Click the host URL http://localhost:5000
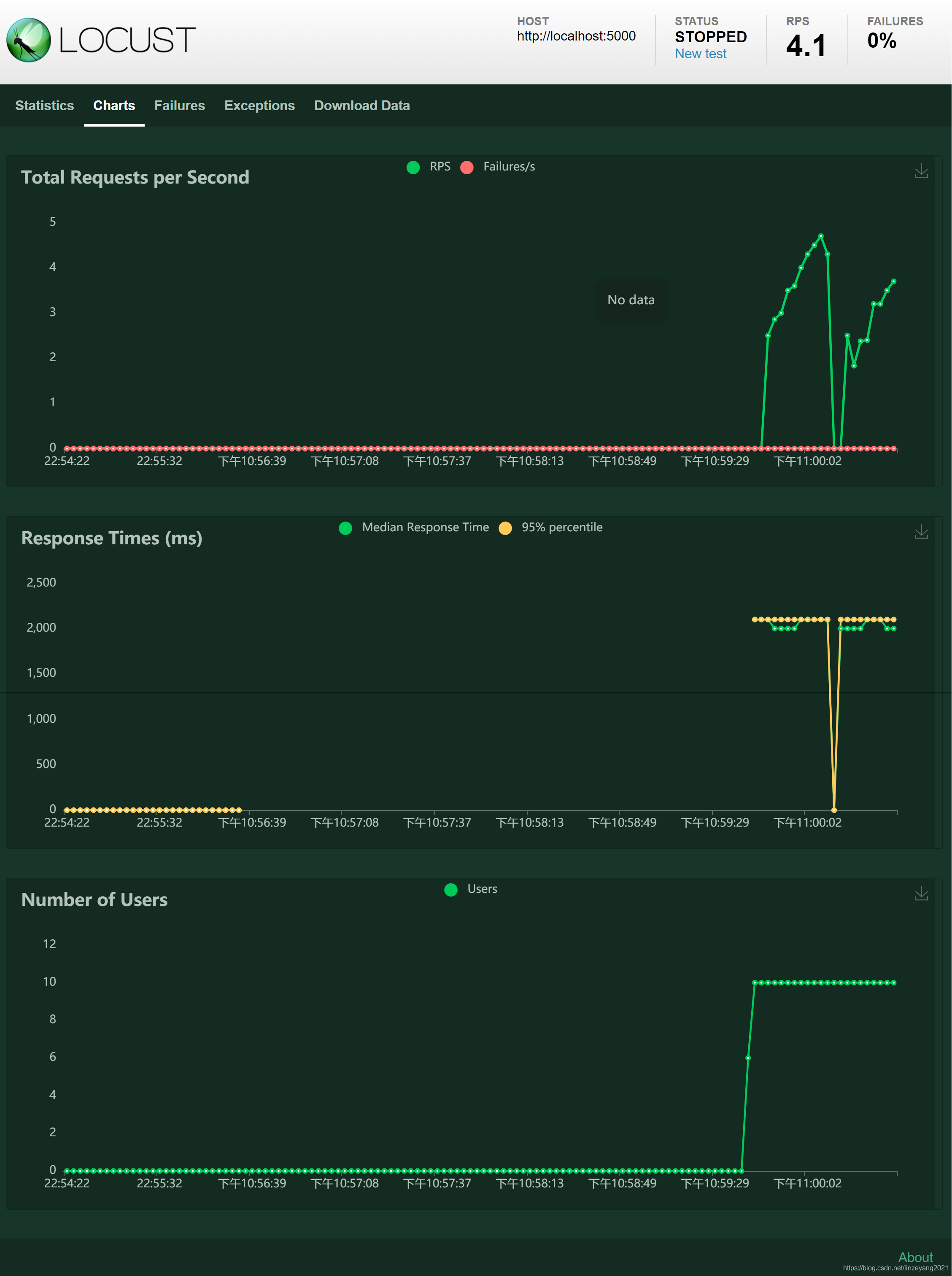 coord(576,36)
